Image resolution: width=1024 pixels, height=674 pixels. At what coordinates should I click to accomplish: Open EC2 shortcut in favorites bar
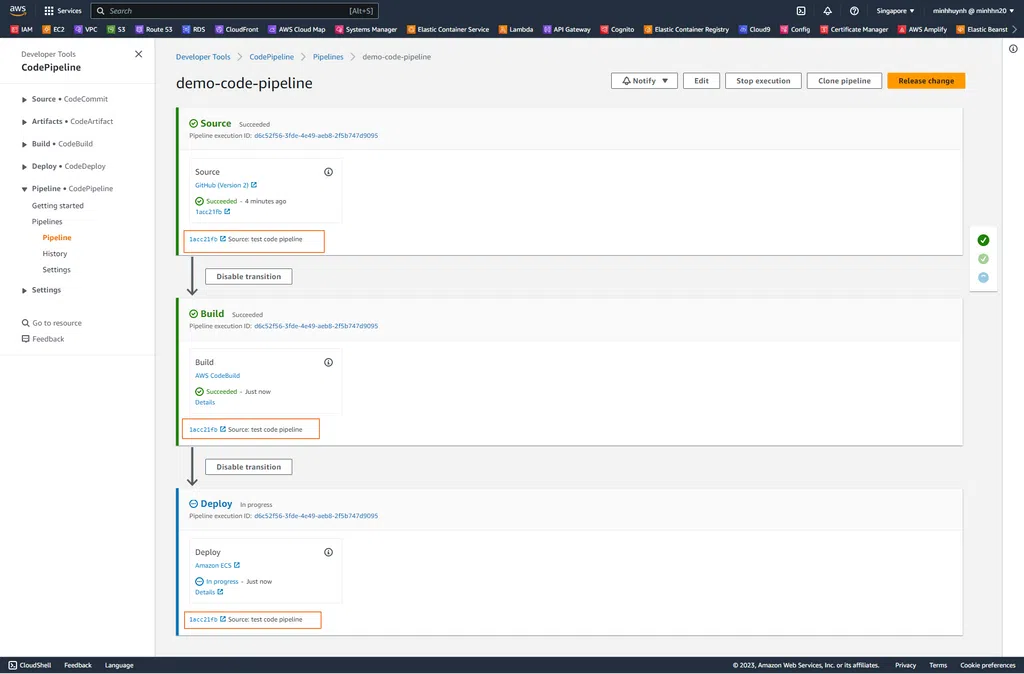pos(54,29)
